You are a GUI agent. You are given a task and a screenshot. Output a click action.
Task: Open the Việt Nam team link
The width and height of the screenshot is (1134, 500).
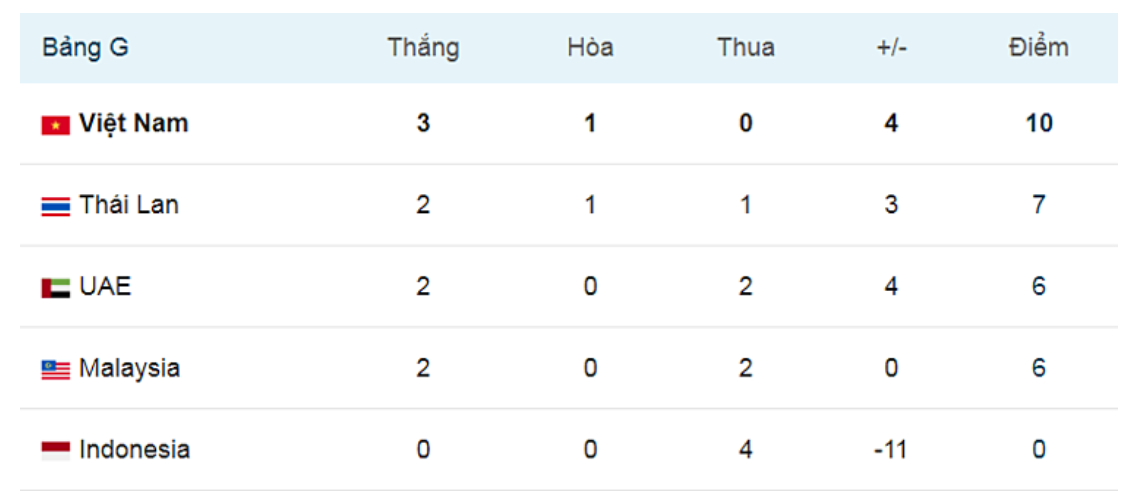[x=133, y=123]
